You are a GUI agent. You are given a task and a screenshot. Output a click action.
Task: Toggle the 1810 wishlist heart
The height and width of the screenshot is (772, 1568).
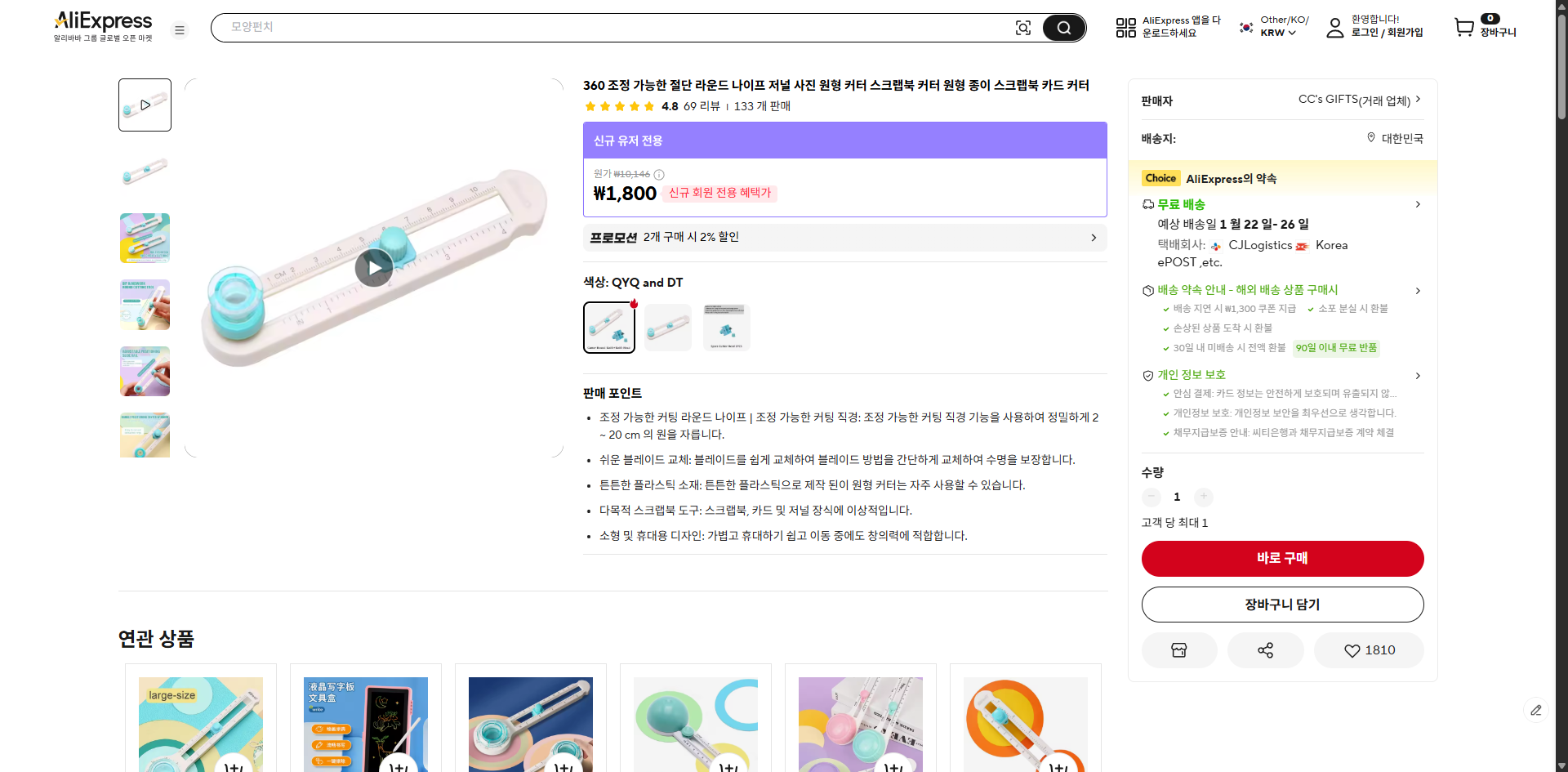pyautogui.click(x=1369, y=649)
